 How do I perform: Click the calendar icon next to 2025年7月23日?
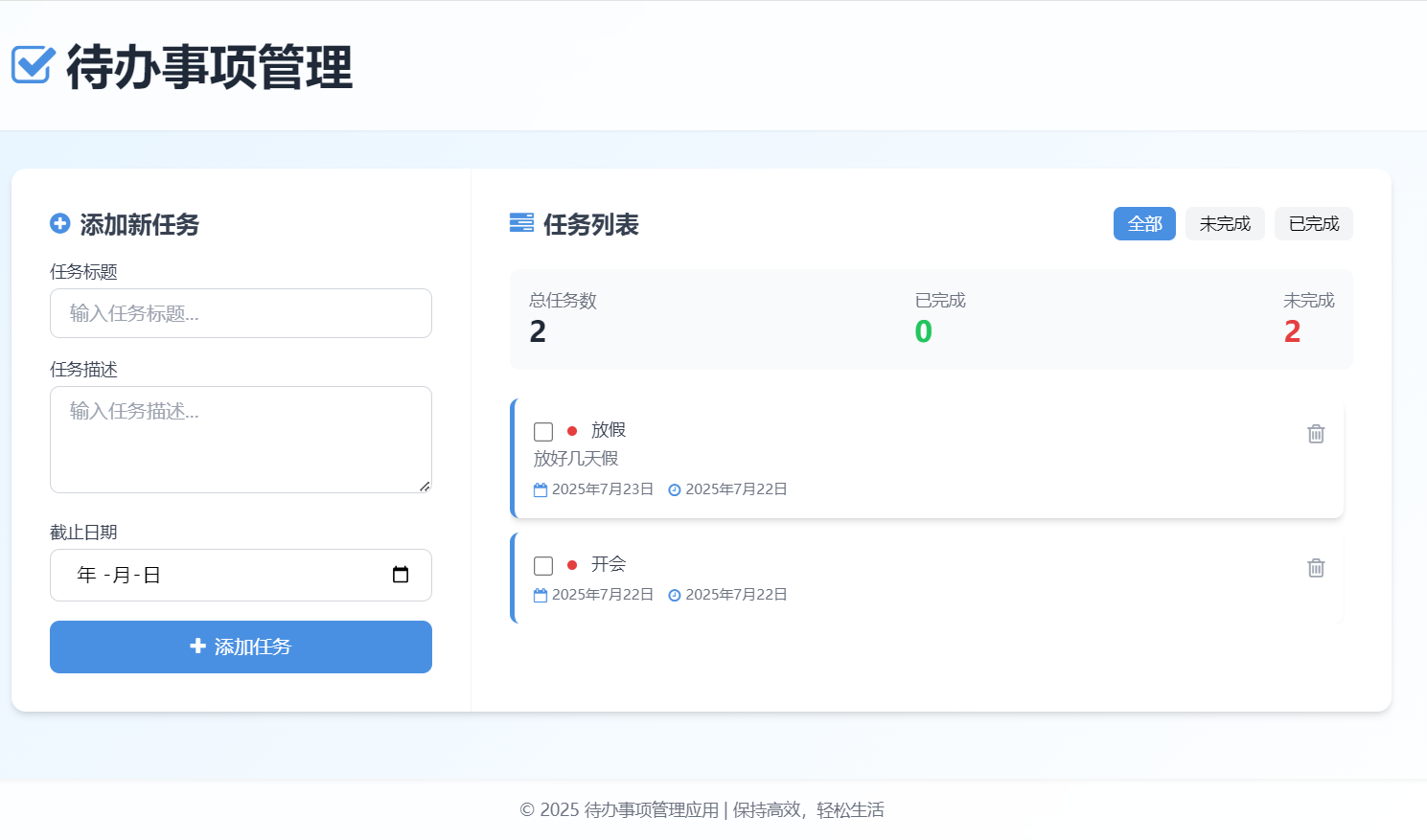(x=541, y=488)
